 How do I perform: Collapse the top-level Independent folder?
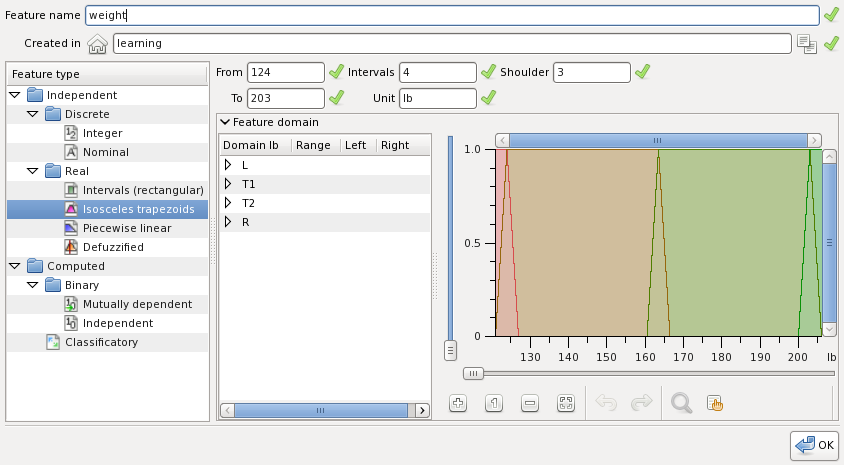(x=15, y=95)
